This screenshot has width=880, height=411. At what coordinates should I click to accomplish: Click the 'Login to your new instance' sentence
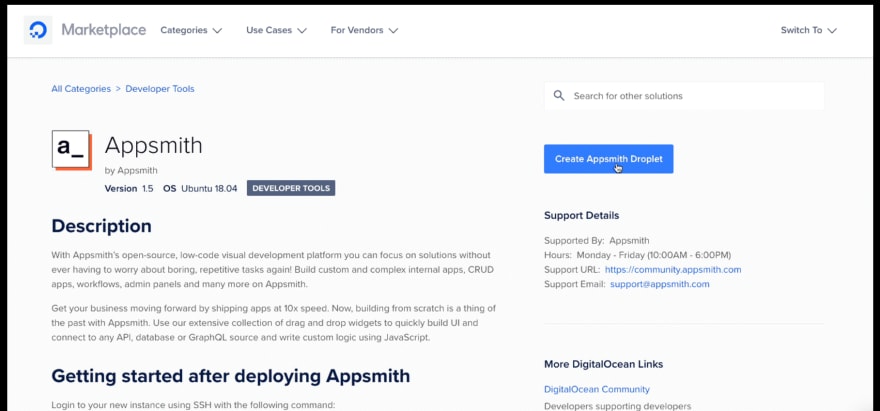tap(193, 405)
